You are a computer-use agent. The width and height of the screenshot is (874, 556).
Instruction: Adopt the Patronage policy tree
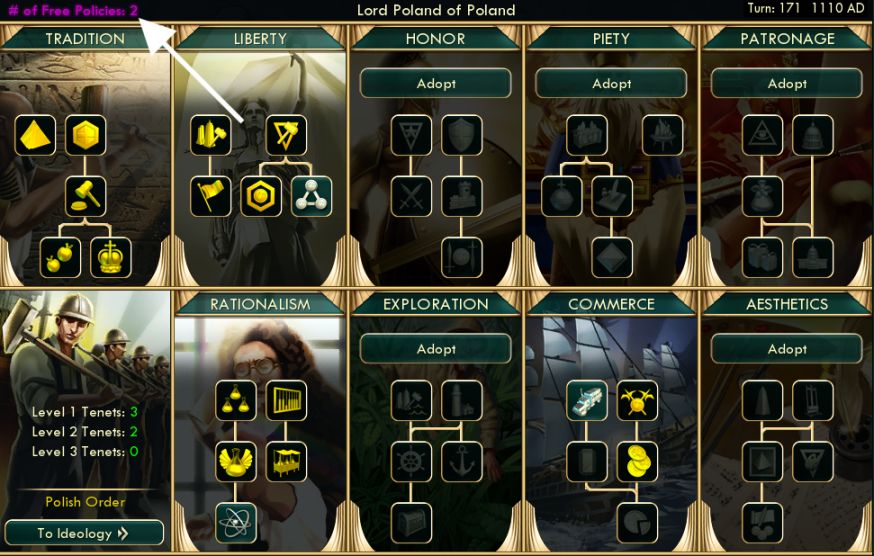pyautogui.click(x=787, y=84)
